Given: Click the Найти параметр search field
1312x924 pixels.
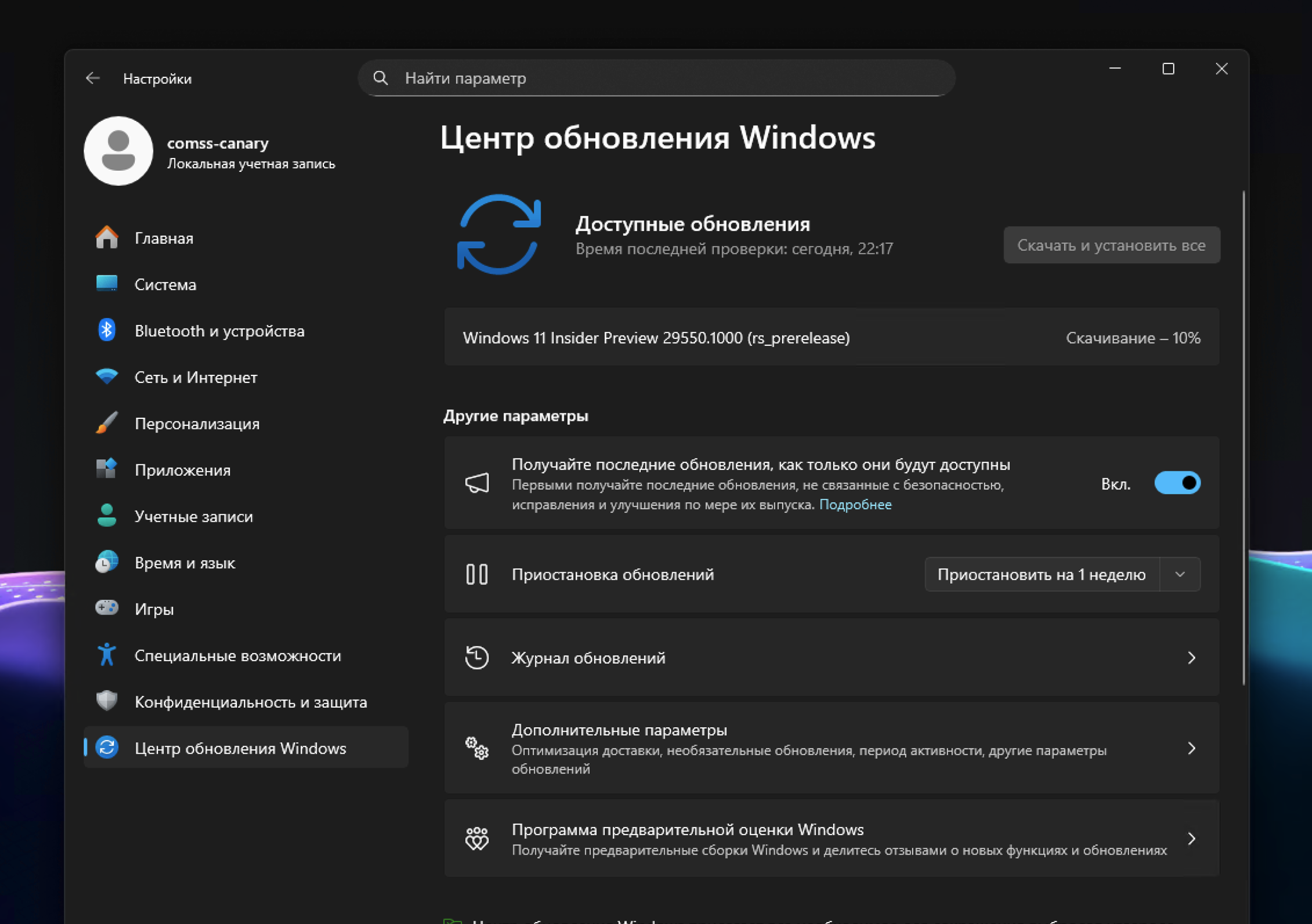Looking at the screenshot, I should pos(656,78).
